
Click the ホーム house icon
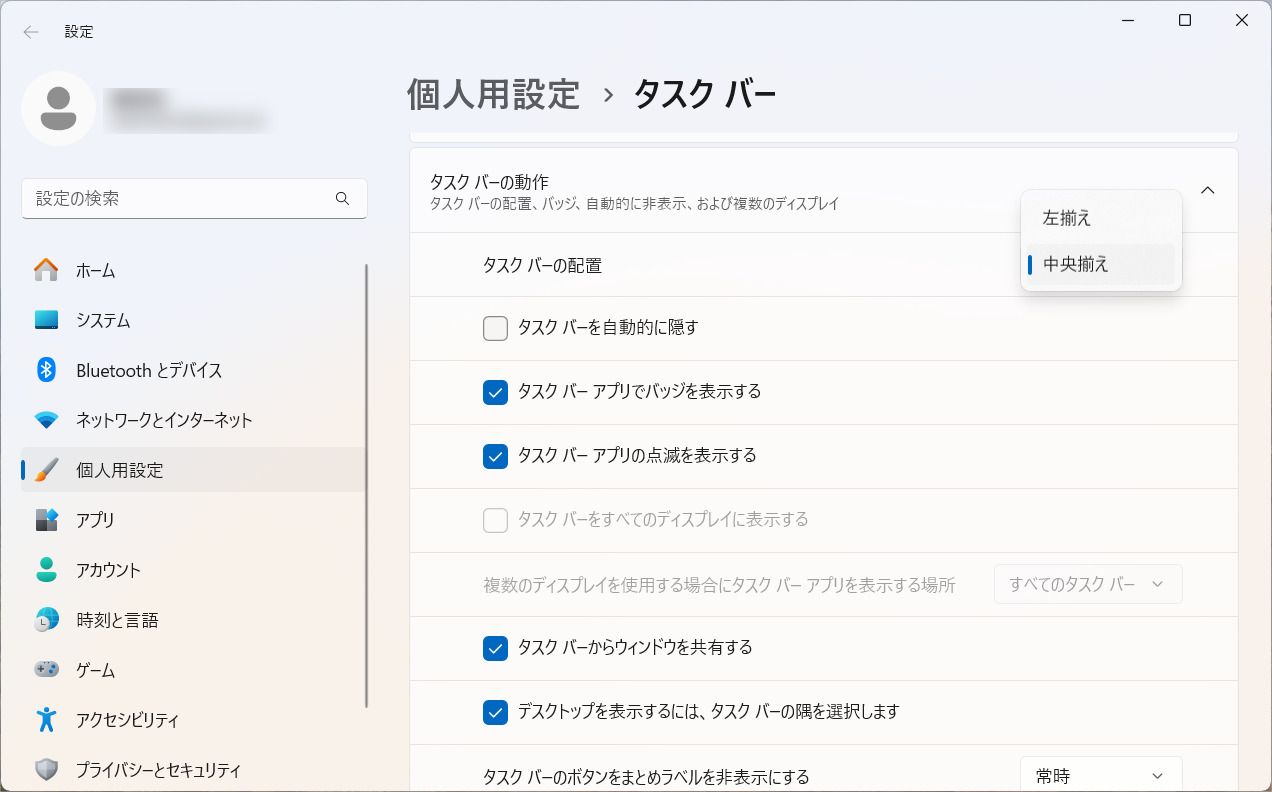click(x=46, y=270)
